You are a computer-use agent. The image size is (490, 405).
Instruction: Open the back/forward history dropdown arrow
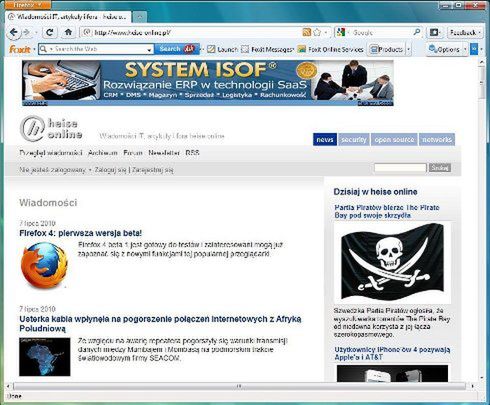tap(36, 33)
